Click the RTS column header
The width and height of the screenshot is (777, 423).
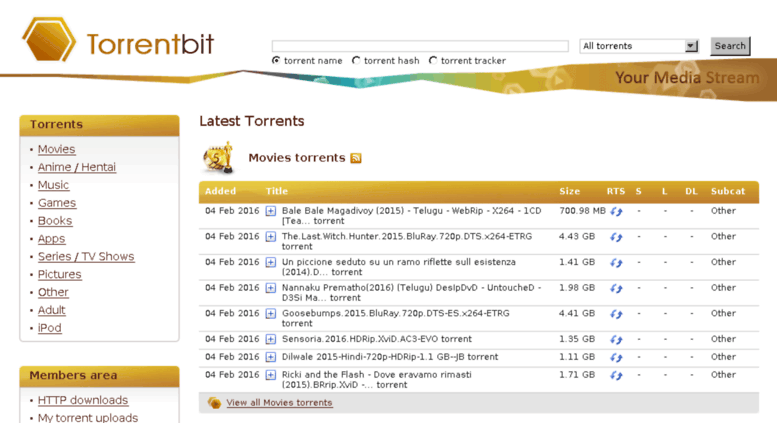pyautogui.click(x=615, y=191)
